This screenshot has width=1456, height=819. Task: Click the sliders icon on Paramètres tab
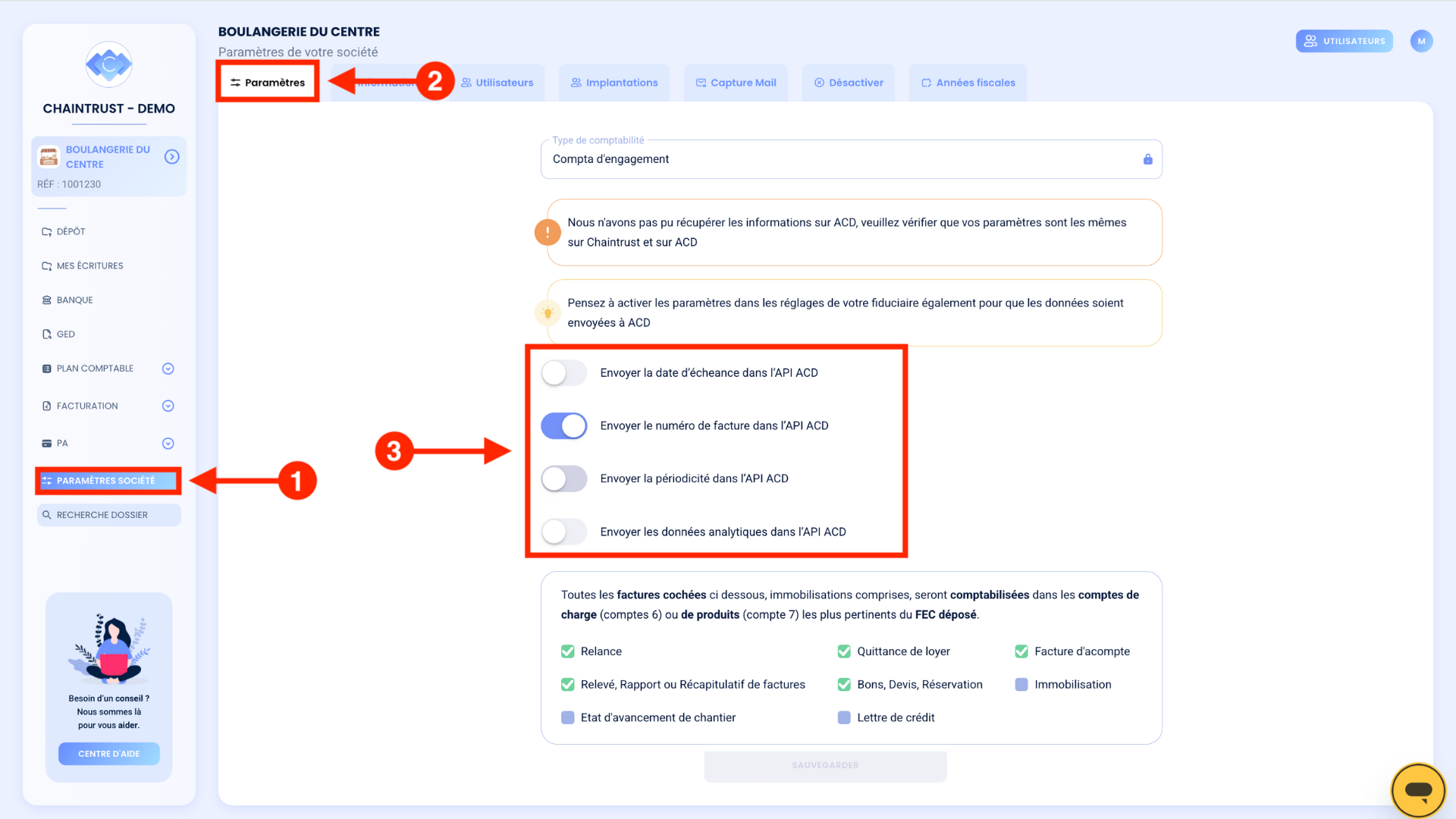coord(236,83)
